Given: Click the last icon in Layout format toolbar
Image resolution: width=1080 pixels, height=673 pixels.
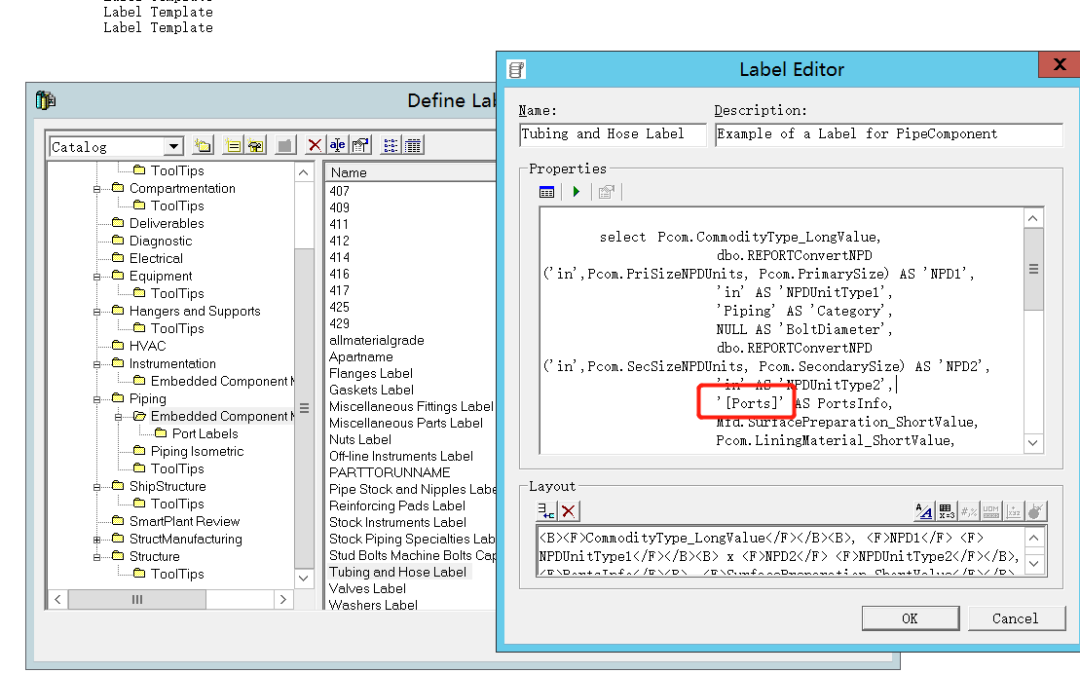Looking at the screenshot, I should pyautogui.click(x=1036, y=511).
